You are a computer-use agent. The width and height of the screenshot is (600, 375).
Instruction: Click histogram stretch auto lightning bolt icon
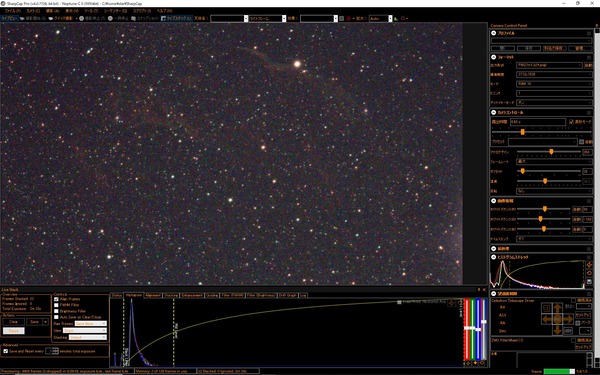[x=589, y=265]
